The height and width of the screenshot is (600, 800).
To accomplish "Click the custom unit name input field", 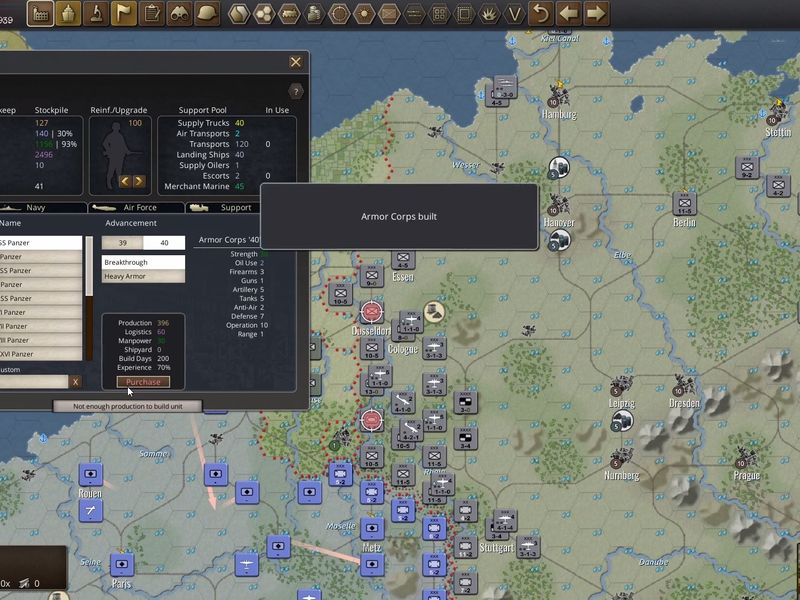I will click(x=34, y=382).
